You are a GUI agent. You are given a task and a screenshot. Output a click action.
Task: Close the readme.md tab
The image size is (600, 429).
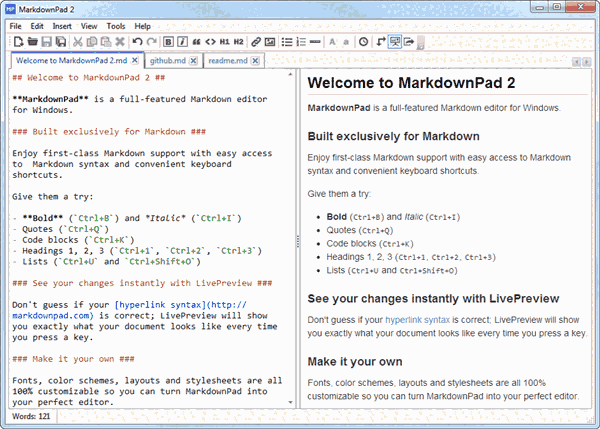click(255, 60)
